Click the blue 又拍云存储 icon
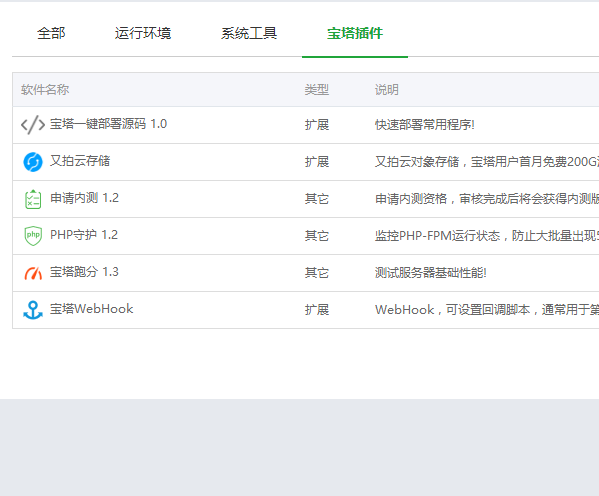This screenshot has height=496, width=599. (33, 162)
